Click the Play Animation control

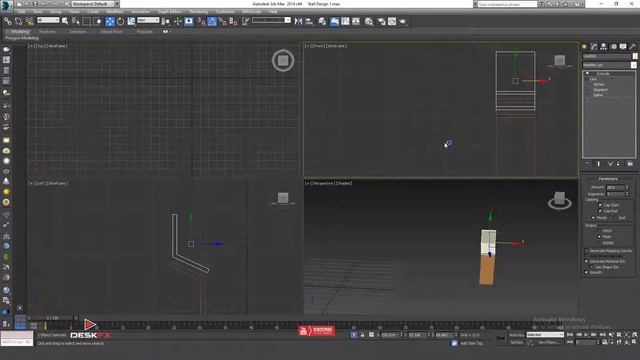point(586,335)
